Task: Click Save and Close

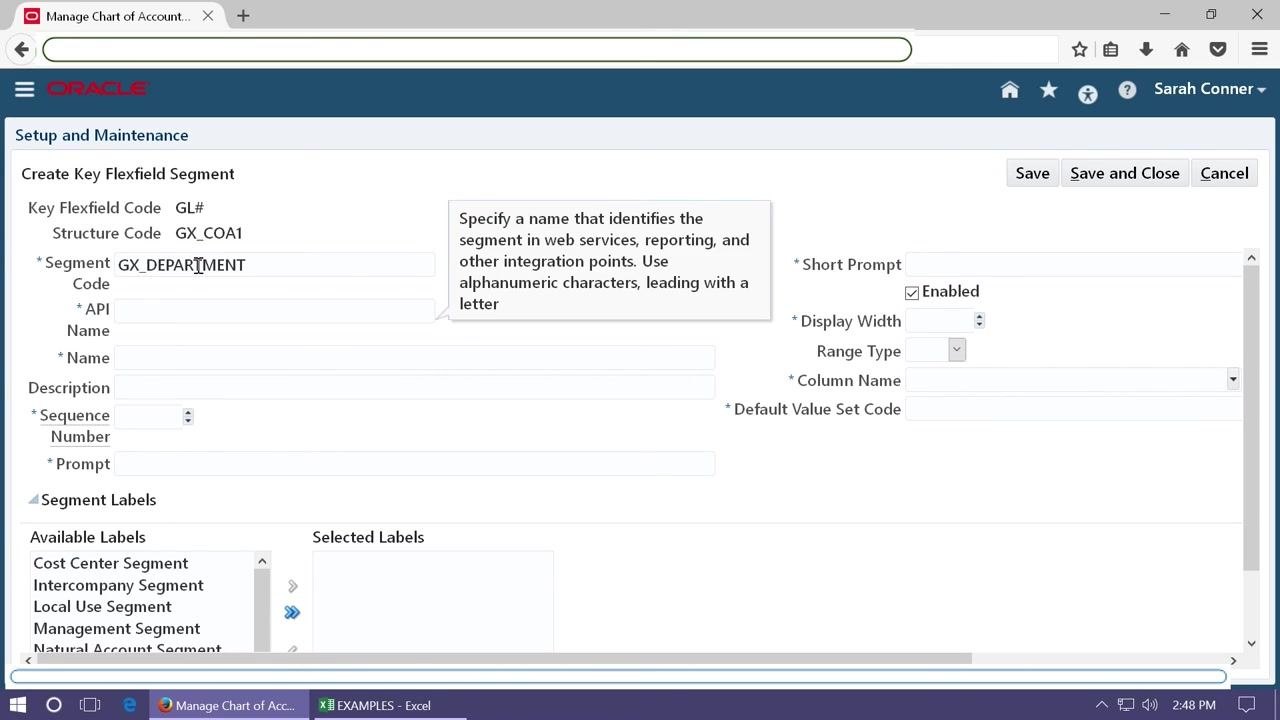Action: coord(1125,173)
